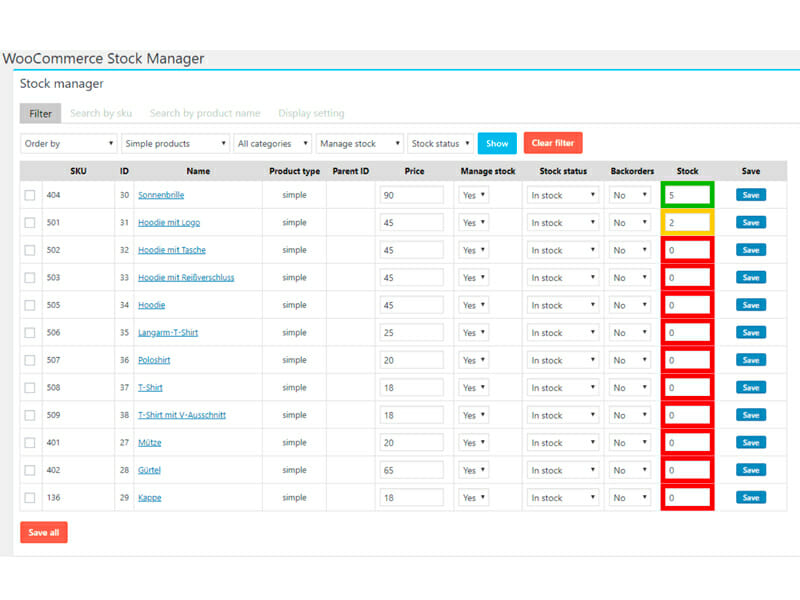
Task: Click the yellow Stock field for Hoodie mit Logo
Action: pyautogui.click(x=687, y=223)
